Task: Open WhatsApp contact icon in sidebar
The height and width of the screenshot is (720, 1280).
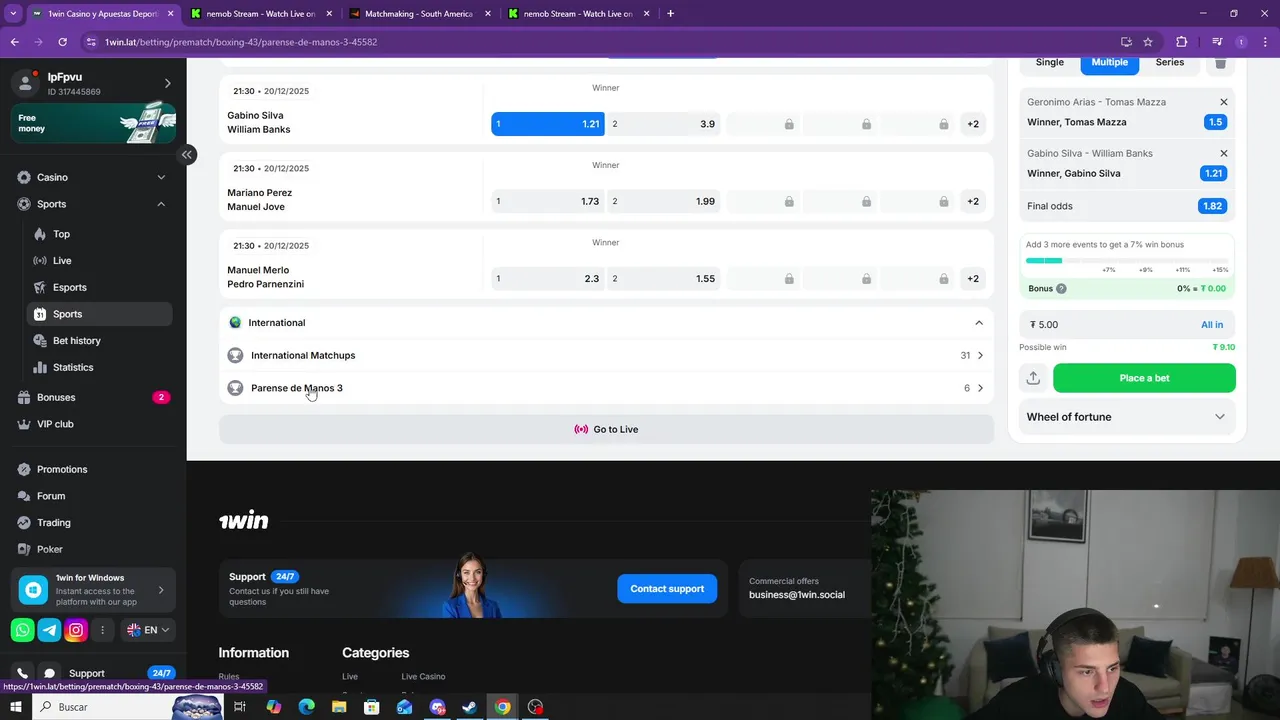Action: 22,630
